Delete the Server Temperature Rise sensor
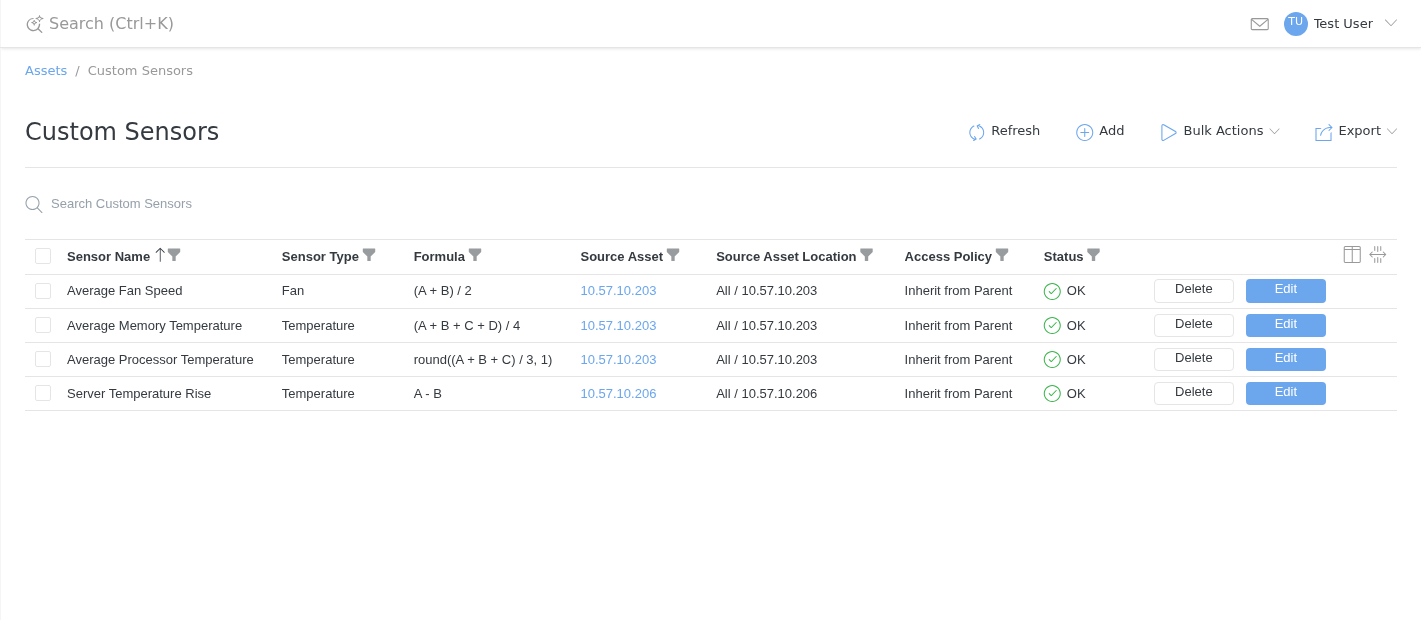Image resolution: width=1421 pixels, height=620 pixels. (x=1194, y=393)
